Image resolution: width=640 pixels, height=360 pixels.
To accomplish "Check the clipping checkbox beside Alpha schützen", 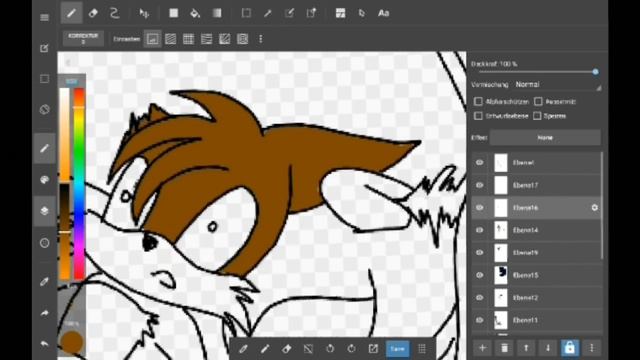I will (x=538, y=101).
